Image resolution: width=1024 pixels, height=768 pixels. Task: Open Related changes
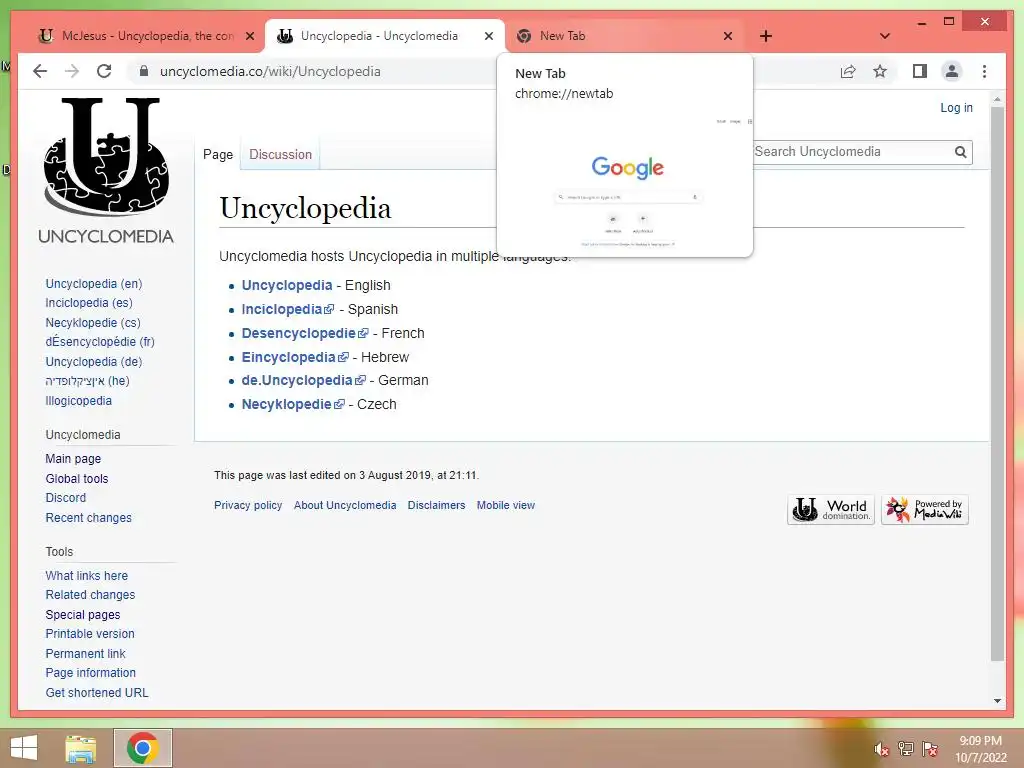pos(90,595)
